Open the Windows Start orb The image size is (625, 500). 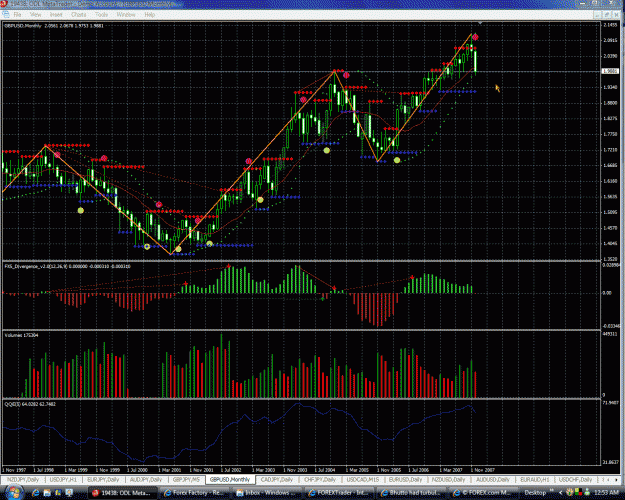[x=12, y=493]
